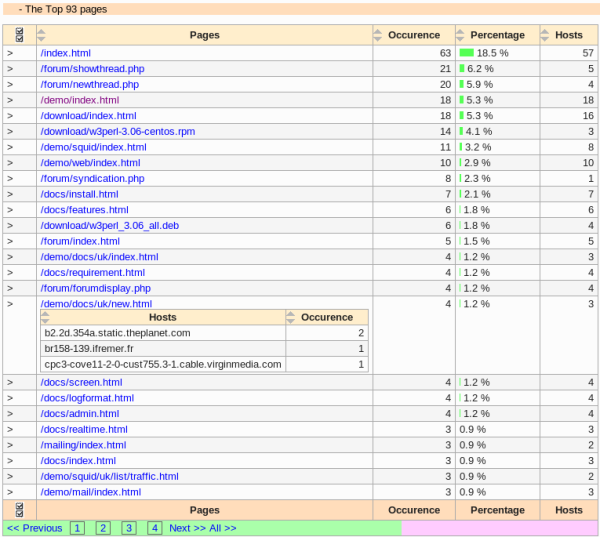
Task: Click the 'The Top 93 pages' heading
Action: point(66,9)
